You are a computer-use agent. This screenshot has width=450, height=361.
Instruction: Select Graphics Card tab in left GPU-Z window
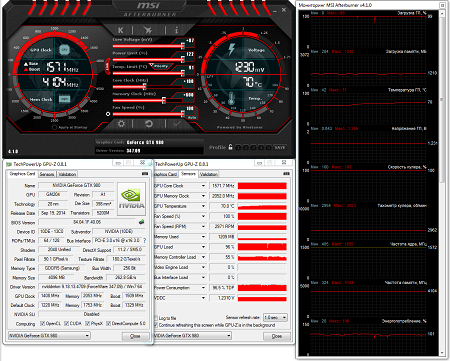22,174
